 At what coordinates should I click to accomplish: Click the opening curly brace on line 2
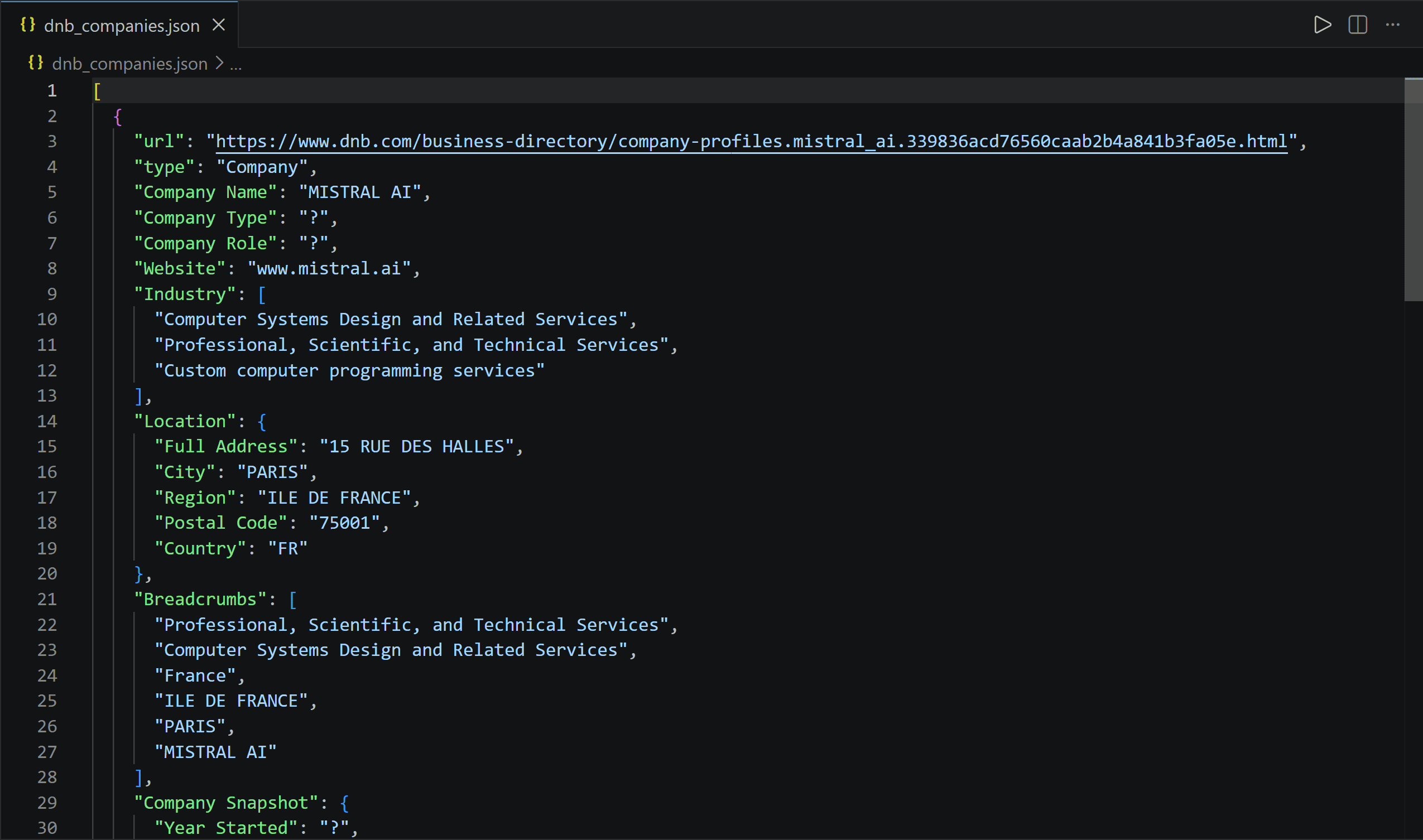point(118,117)
